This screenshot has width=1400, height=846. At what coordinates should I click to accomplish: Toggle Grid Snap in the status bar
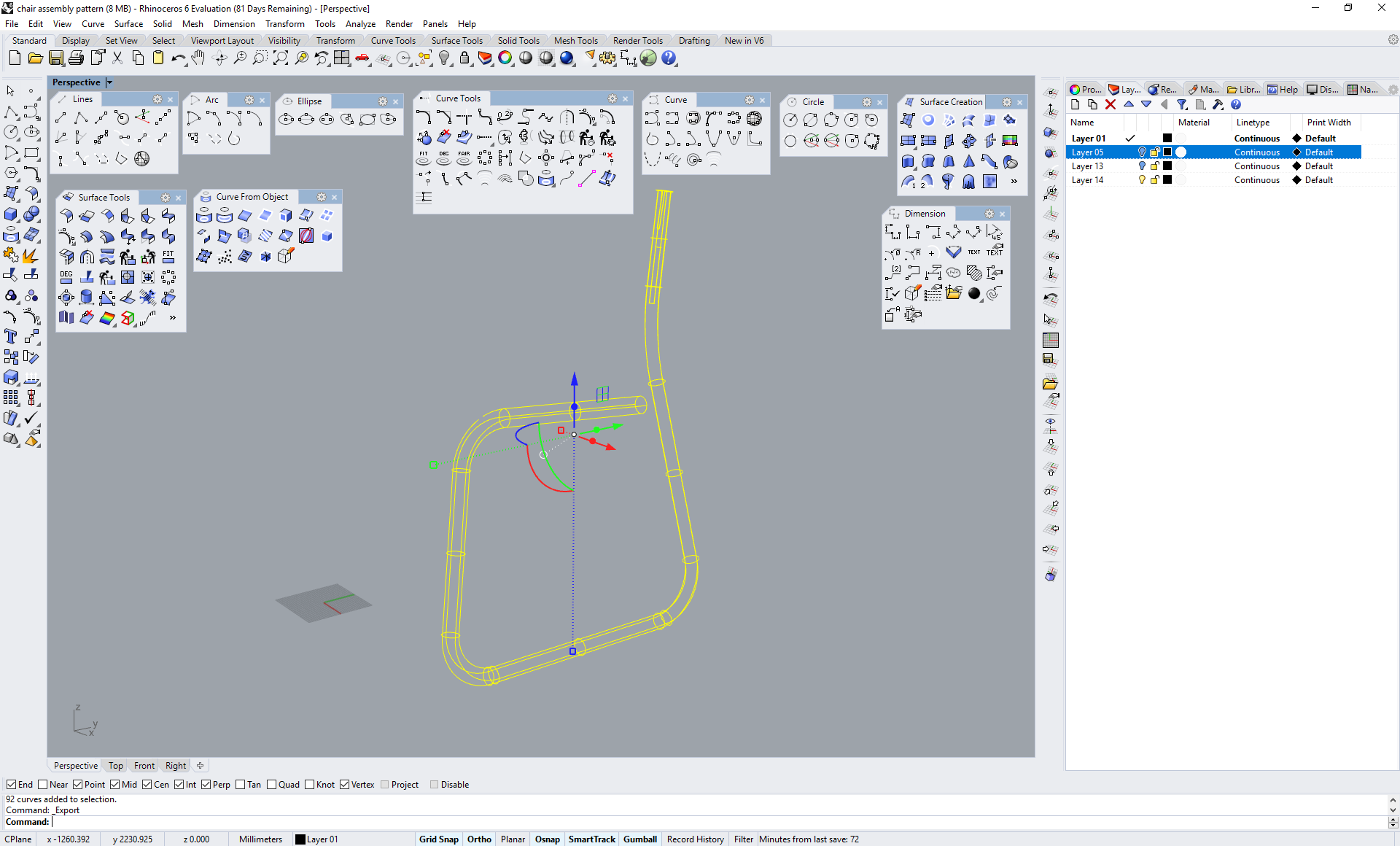click(438, 839)
